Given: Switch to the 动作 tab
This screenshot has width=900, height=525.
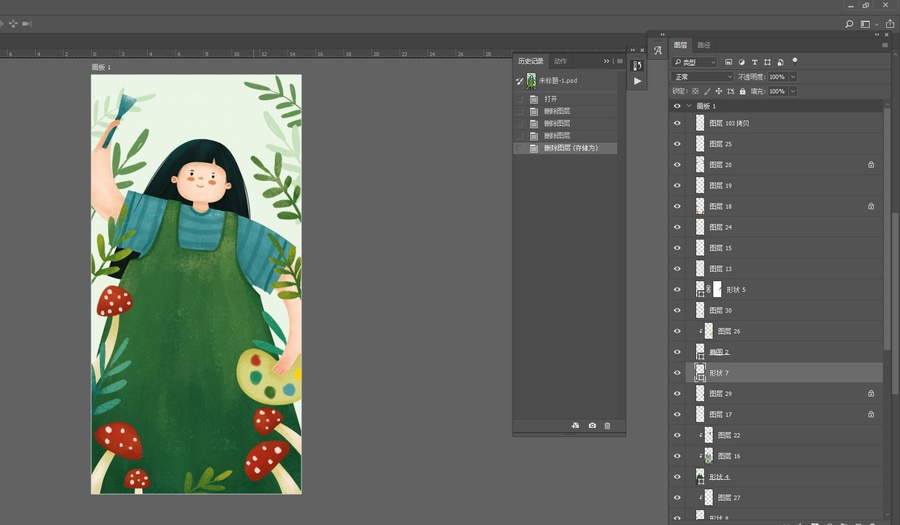Looking at the screenshot, I should coord(561,61).
